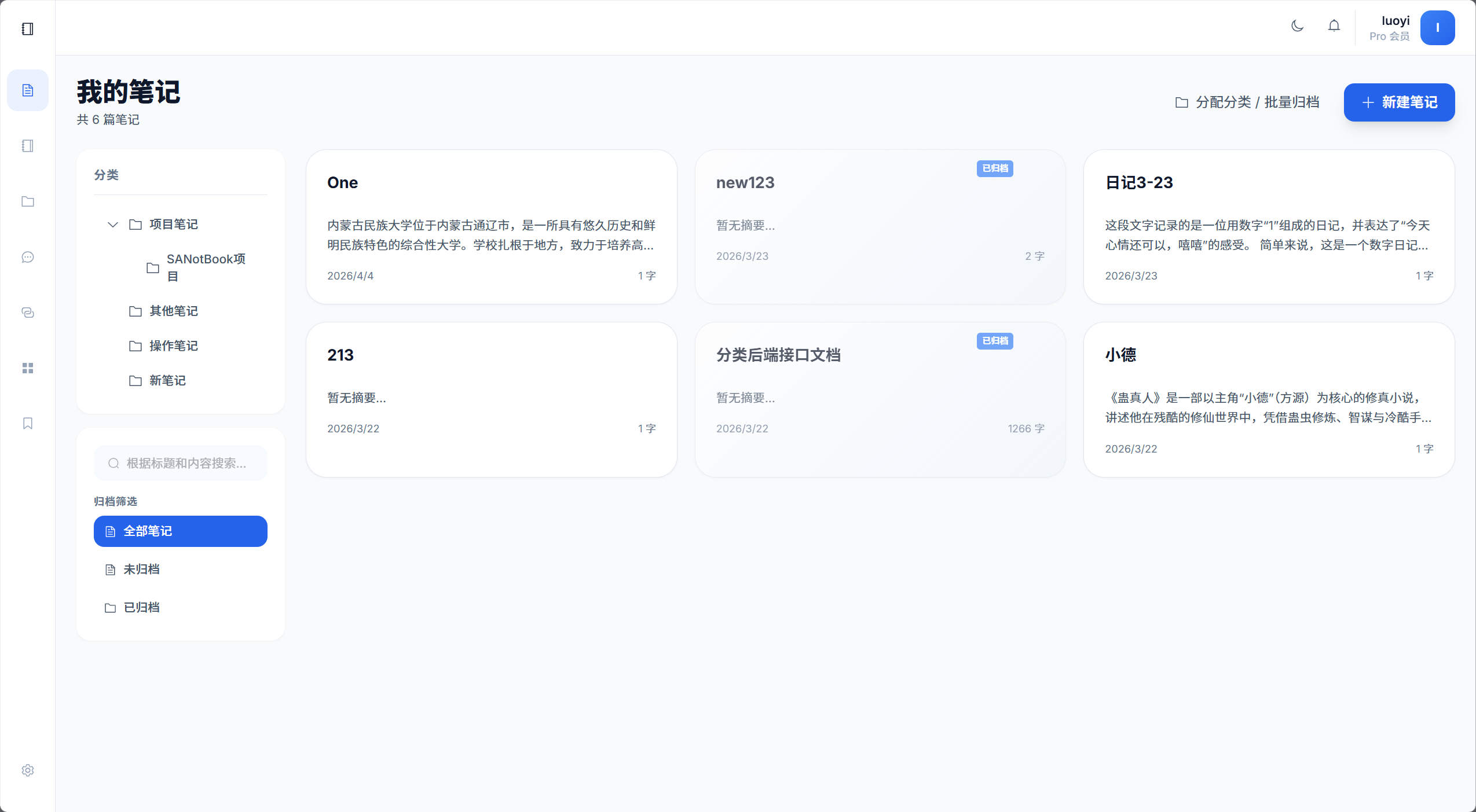The height and width of the screenshot is (812, 1476).
Task: Open the grid apps icon in sidebar
Action: [28, 368]
